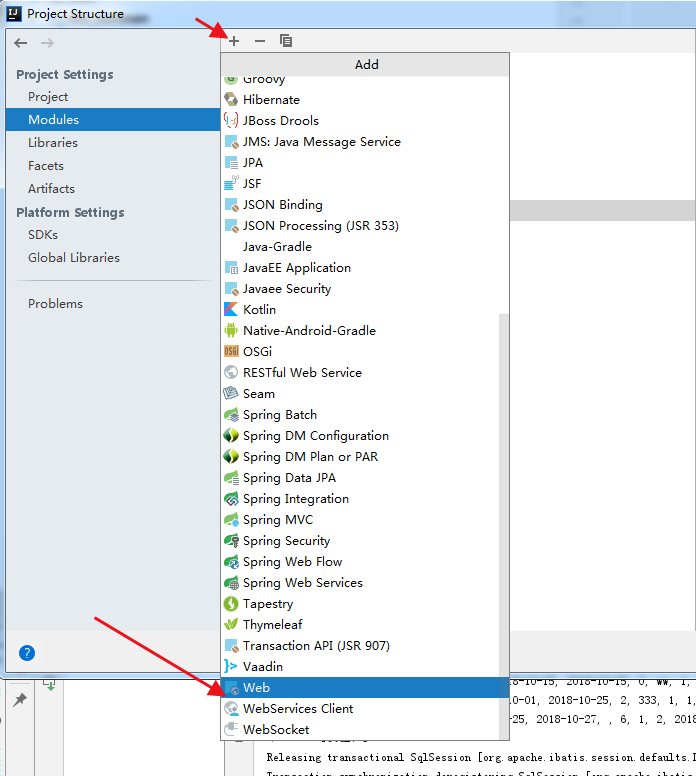Click the Spring DM Configuration icon

(231, 436)
